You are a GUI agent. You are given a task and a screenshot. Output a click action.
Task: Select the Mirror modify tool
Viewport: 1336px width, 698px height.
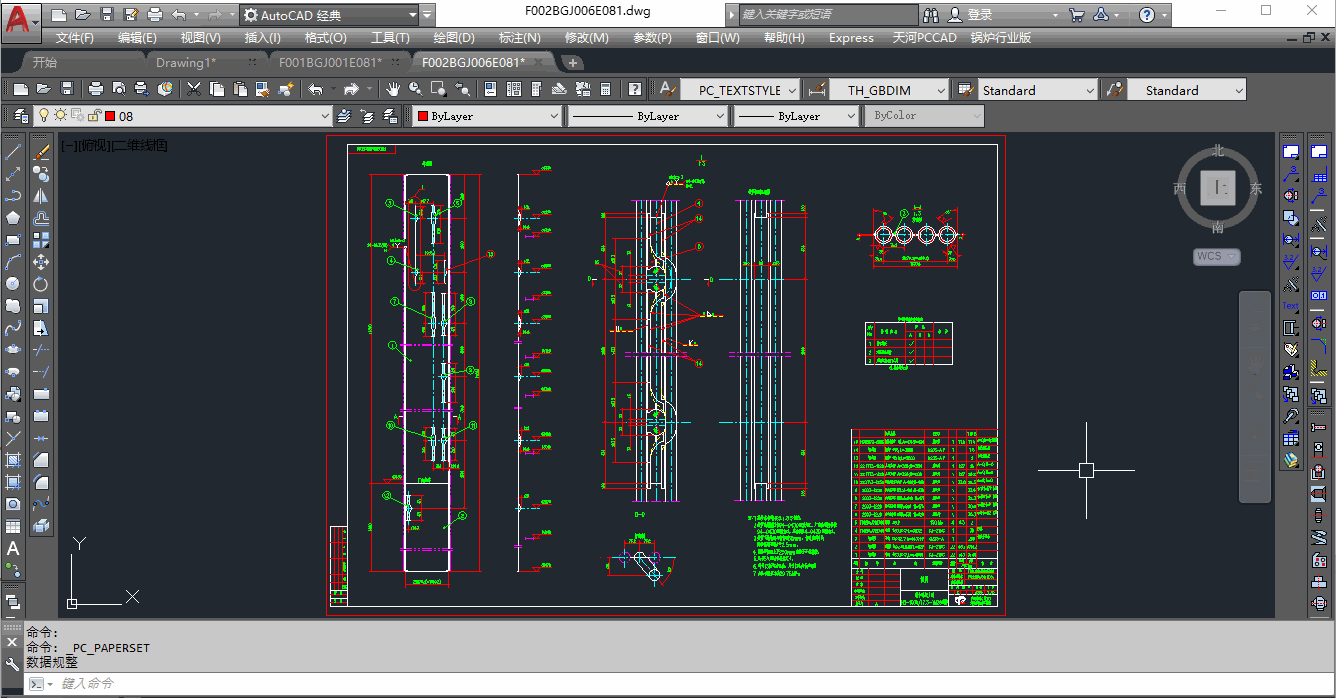[41, 196]
